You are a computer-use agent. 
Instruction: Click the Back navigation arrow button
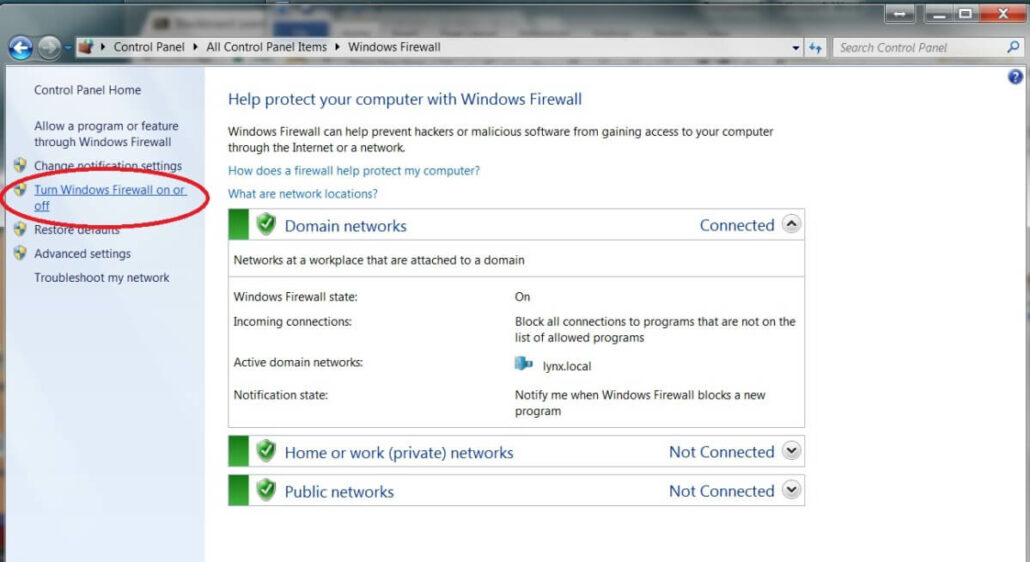[20, 47]
